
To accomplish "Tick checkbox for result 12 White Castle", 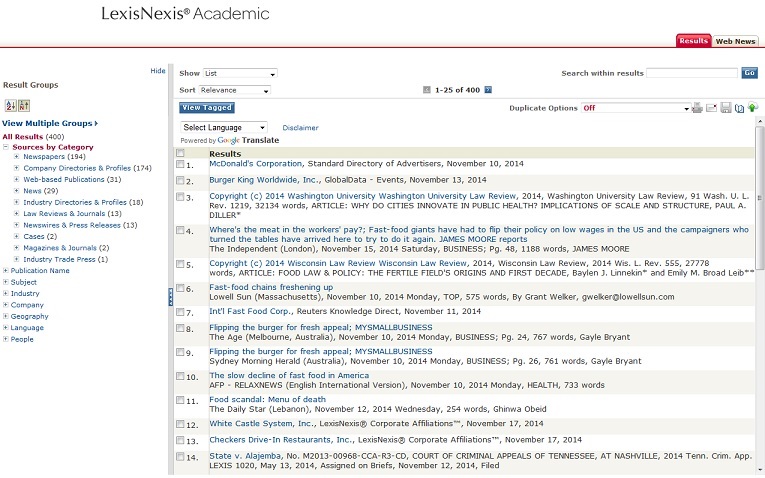I will point(180,424).
